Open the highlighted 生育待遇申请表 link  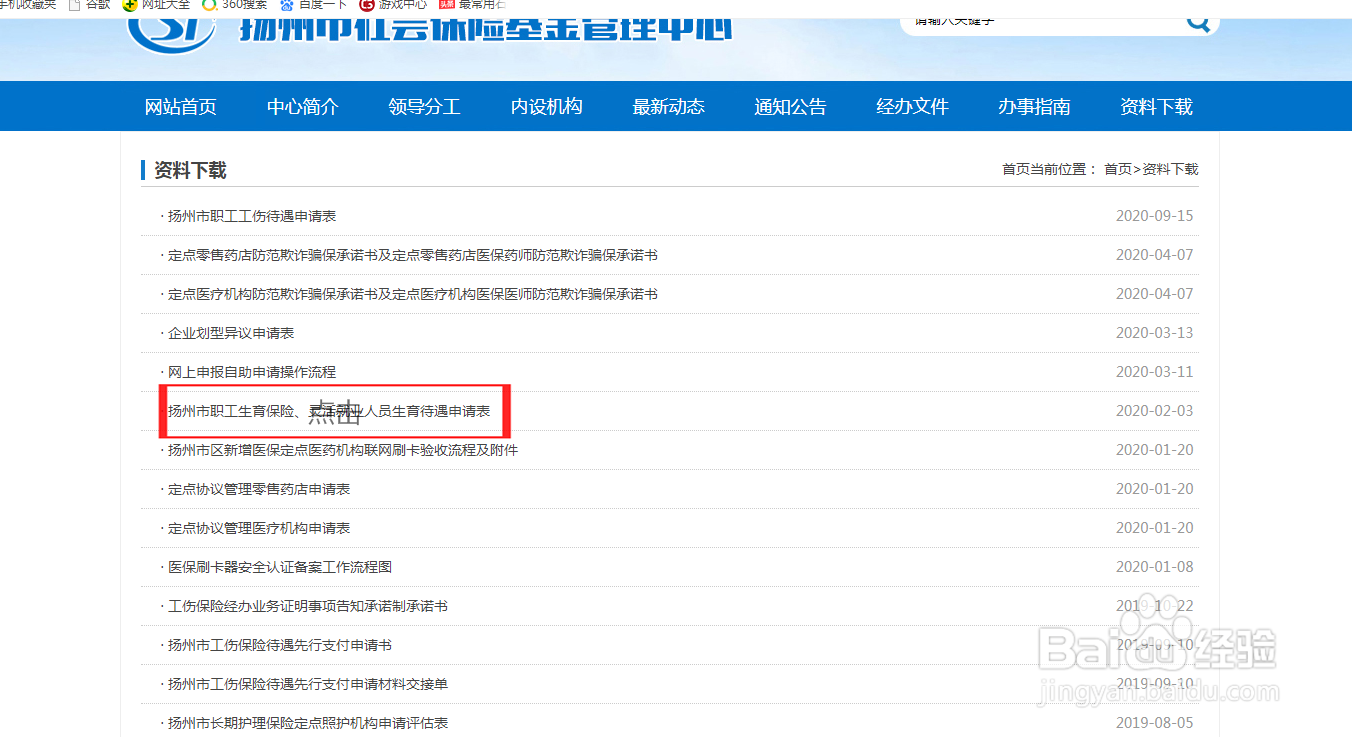click(x=330, y=410)
